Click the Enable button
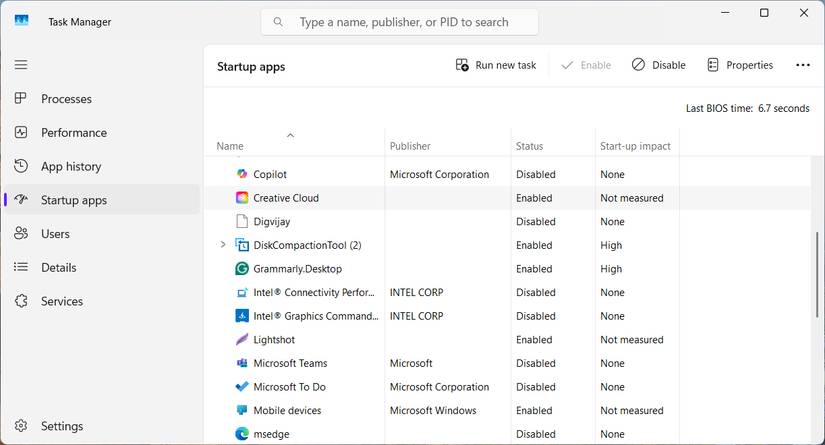 pyautogui.click(x=586, y=65)
